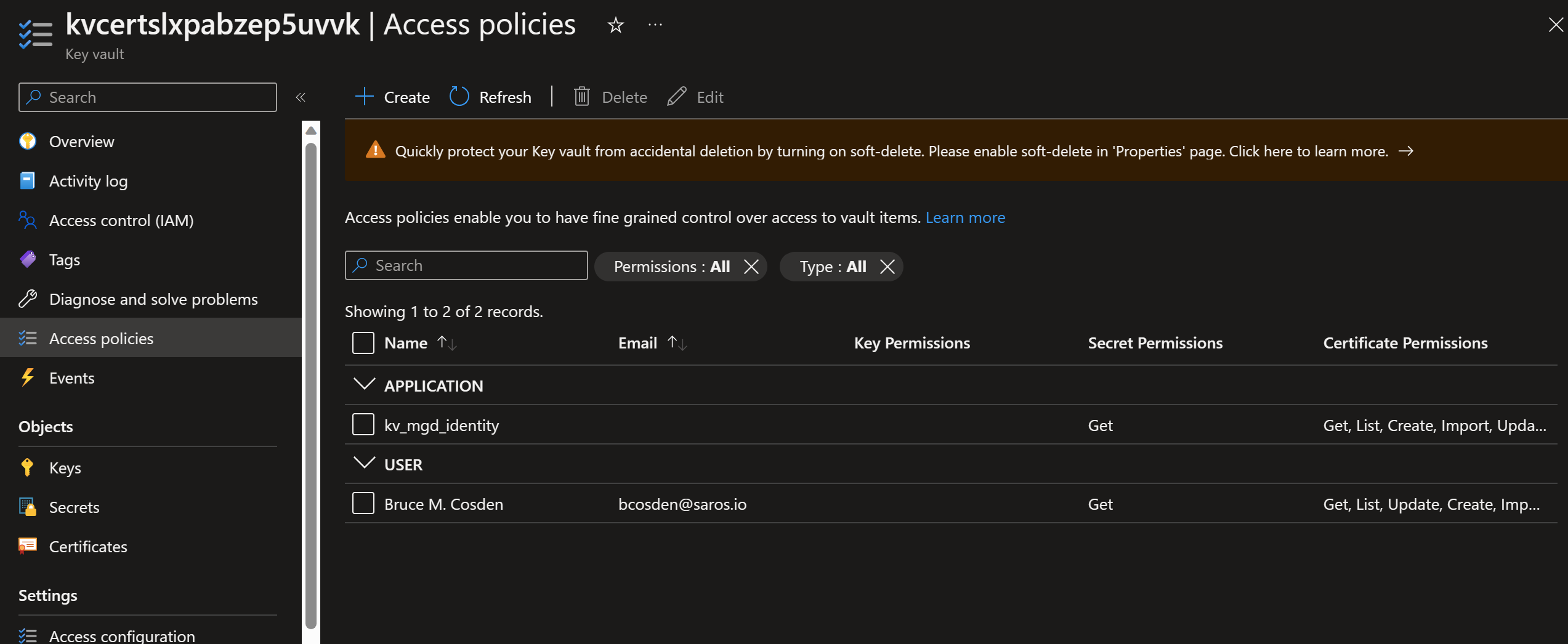Viewport: 1568px width, 644px height.
Task: Click the warning triangle in the soft-delete banner
Action: 376,150
